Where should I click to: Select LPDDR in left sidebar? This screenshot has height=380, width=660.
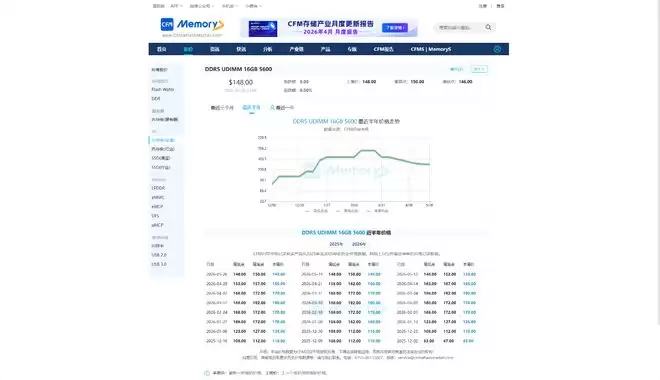[x=158, y=188]
